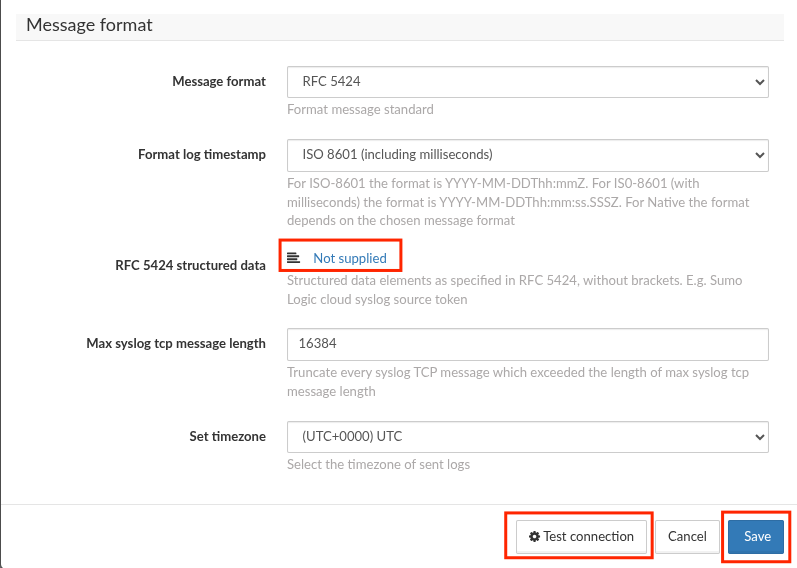Screen dimensions: 797x568
Task: Click the structured data text-lines icon
Action: [293, 258]
